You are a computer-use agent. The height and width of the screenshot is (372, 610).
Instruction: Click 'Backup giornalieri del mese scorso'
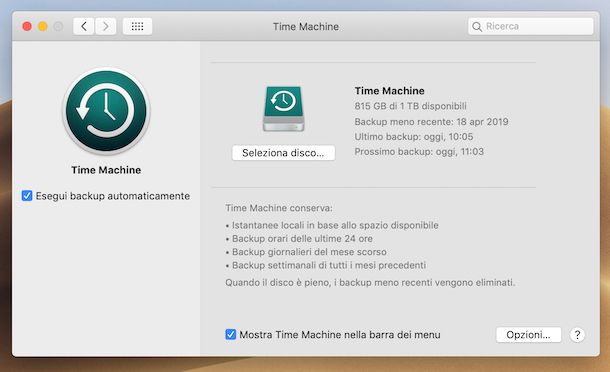coord(309,252)
